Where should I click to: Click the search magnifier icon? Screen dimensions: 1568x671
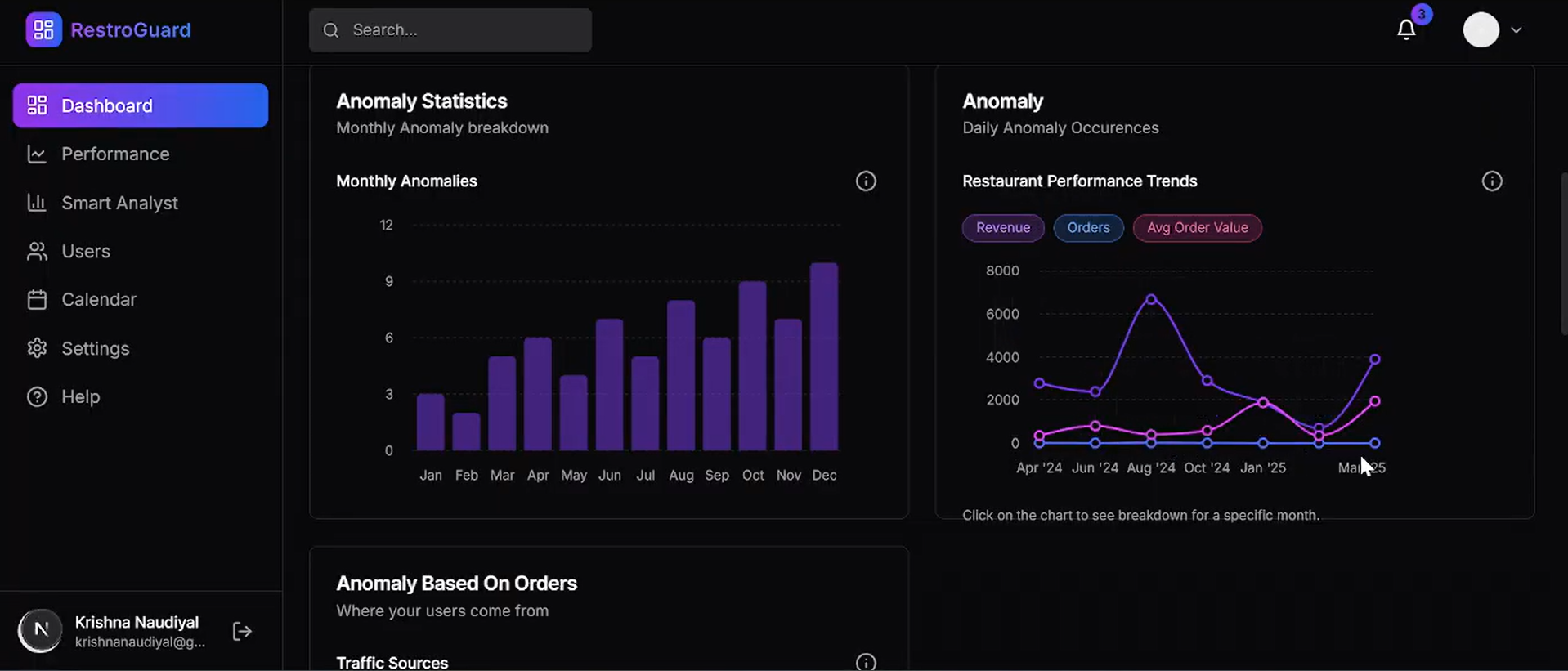click(x=331, y=30)
